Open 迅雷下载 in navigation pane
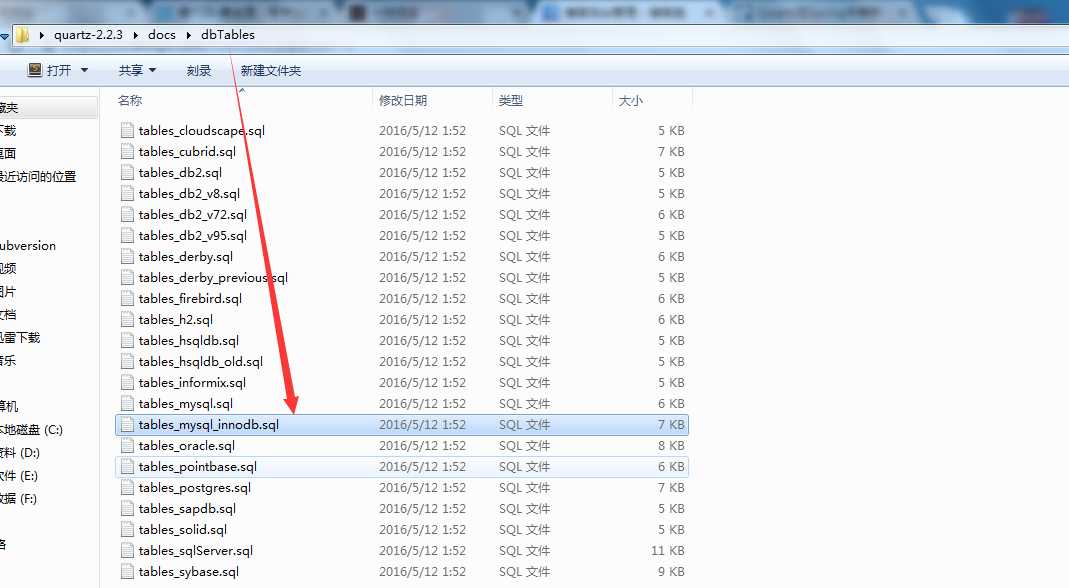 (20, 338)
